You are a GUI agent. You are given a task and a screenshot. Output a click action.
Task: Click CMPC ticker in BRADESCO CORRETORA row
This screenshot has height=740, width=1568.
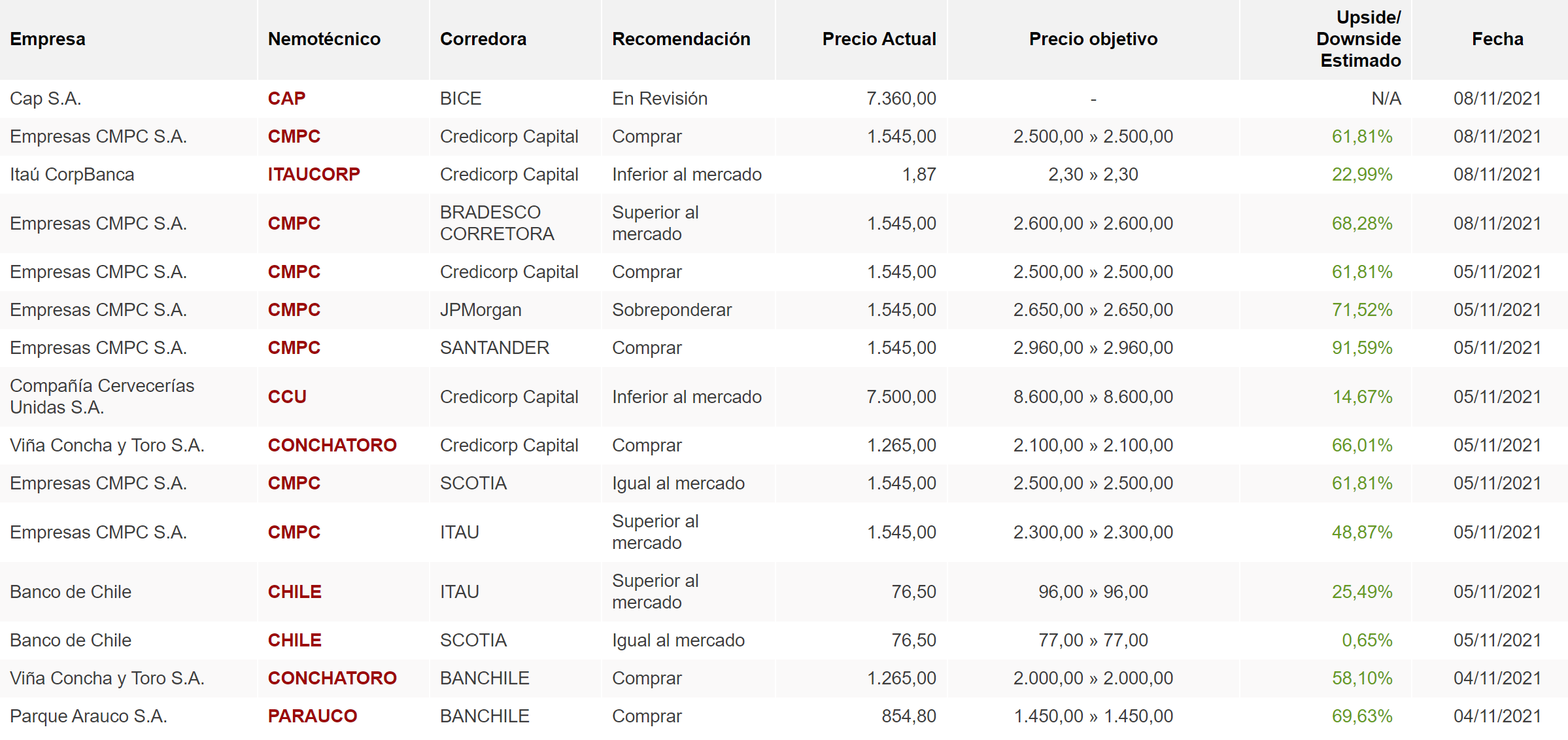click(294, 224)
